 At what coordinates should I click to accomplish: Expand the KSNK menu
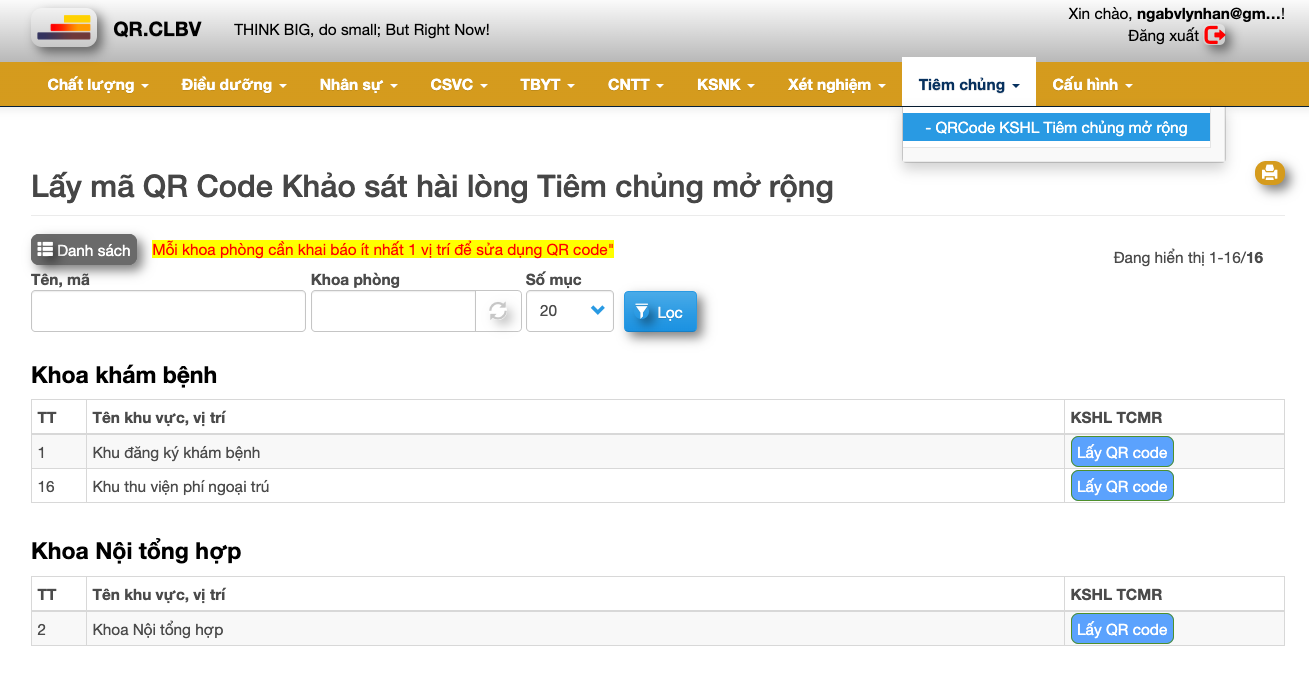pyautogui.click(x=725, y=85)
